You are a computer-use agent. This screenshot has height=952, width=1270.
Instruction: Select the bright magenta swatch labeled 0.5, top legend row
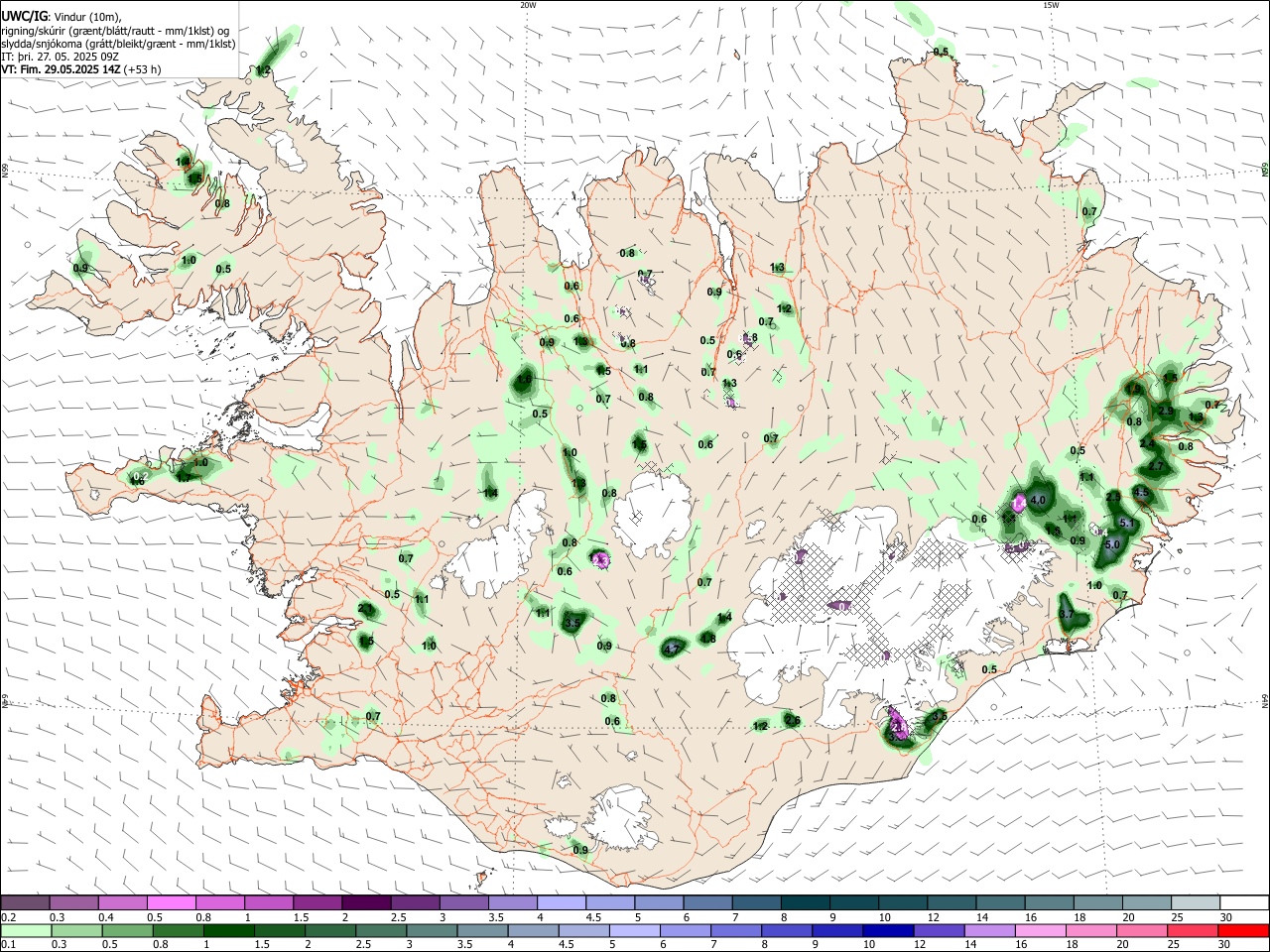(x=171, y=902)
